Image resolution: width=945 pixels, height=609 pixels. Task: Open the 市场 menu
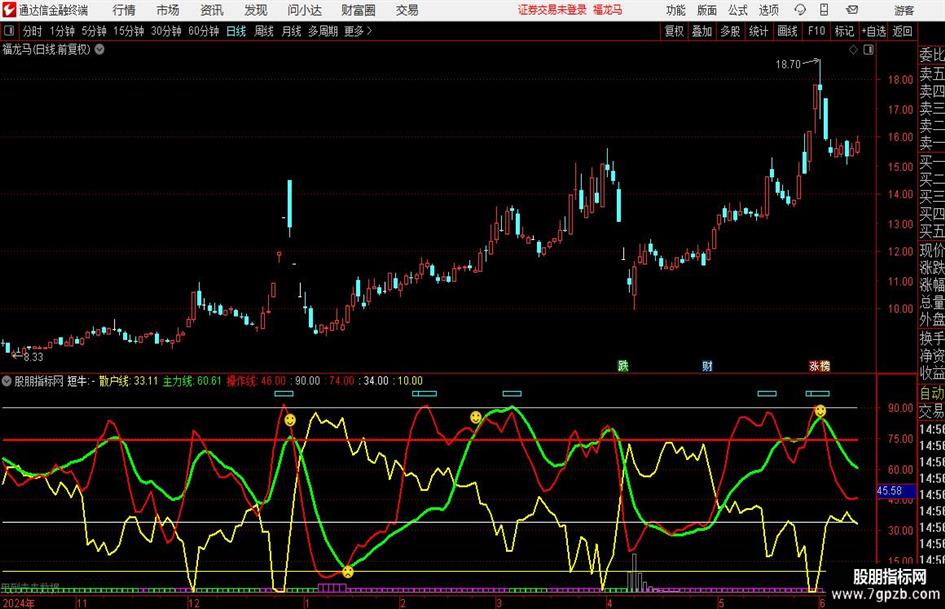(x=168, y=10)
